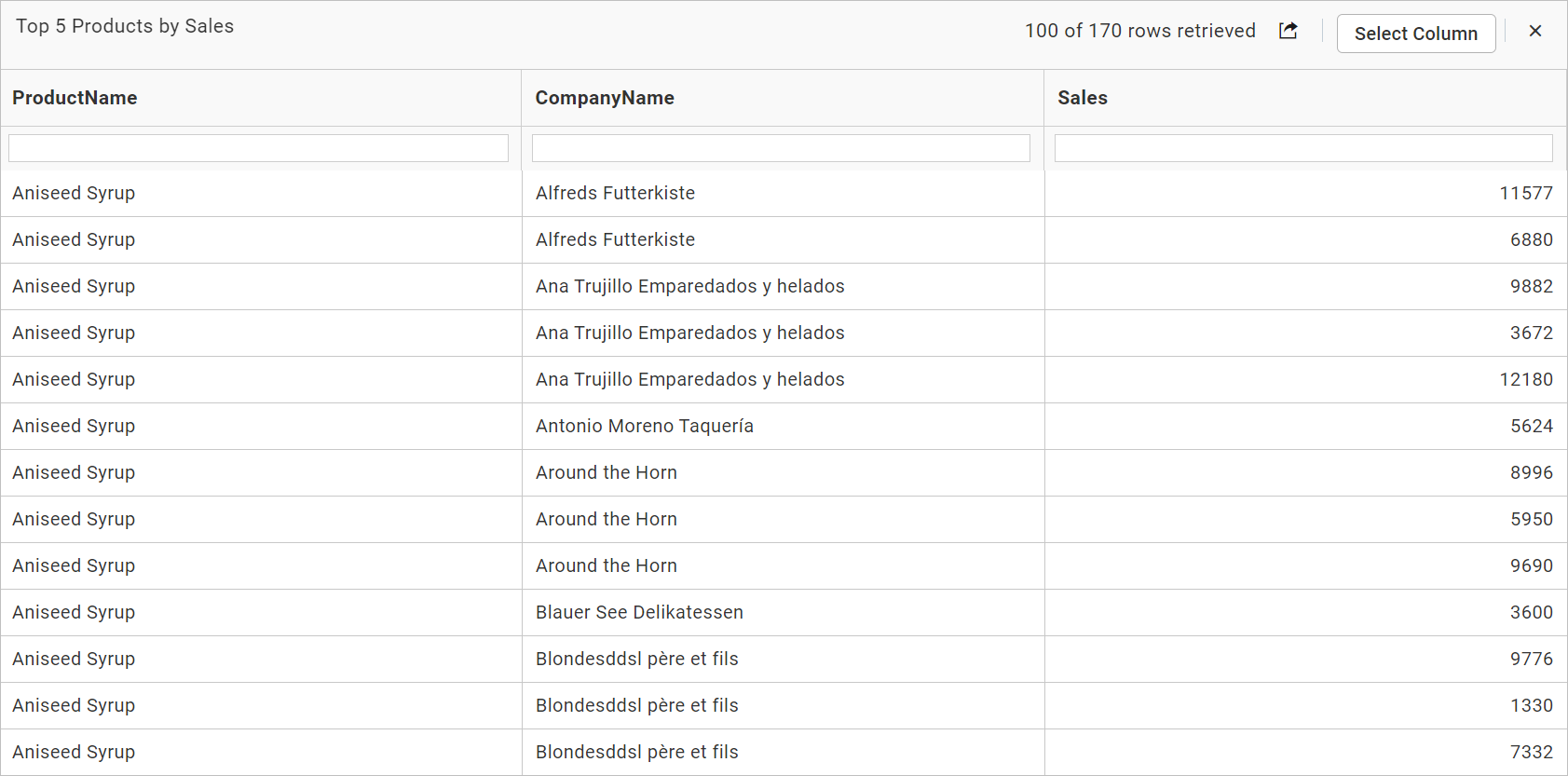Click the last Blondesddsl père et fils row
1568x776 pixels.
coord(636,752)
